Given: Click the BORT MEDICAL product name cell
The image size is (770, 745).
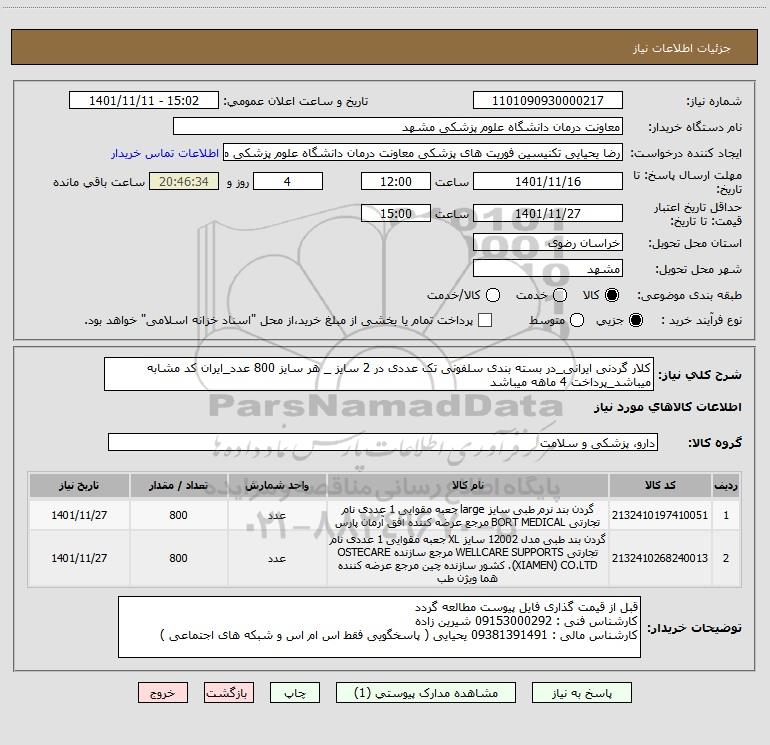Looking at the screenshot, I should pyautogui.click(x=468, y=515).
